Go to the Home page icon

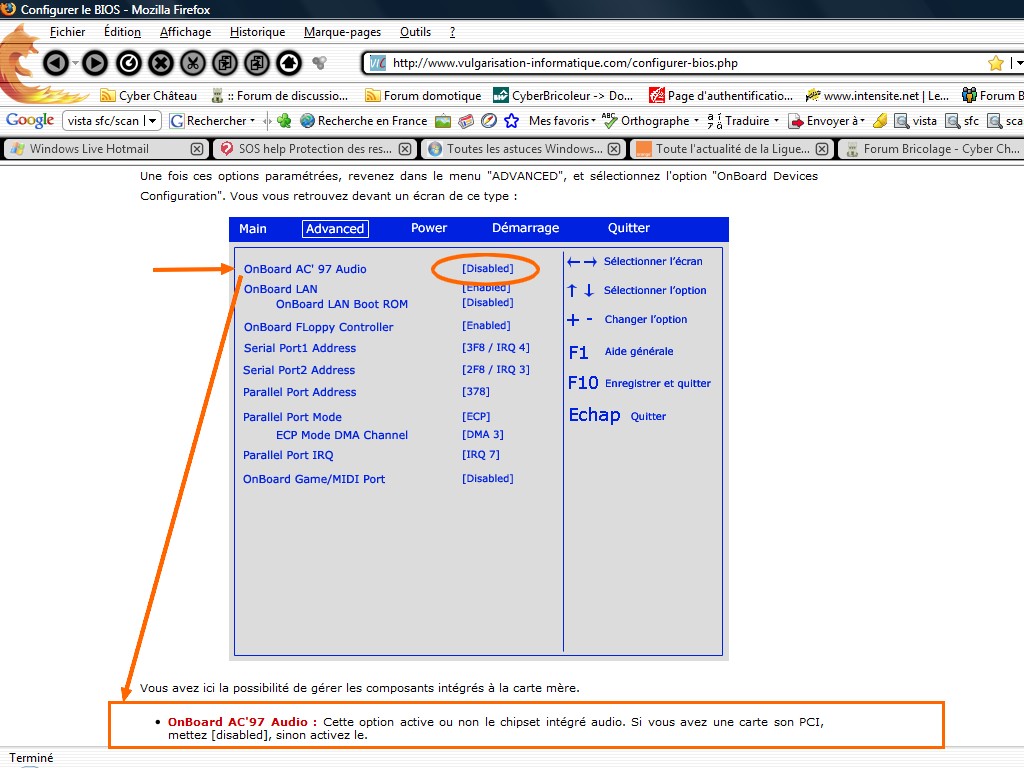point(289,64)
